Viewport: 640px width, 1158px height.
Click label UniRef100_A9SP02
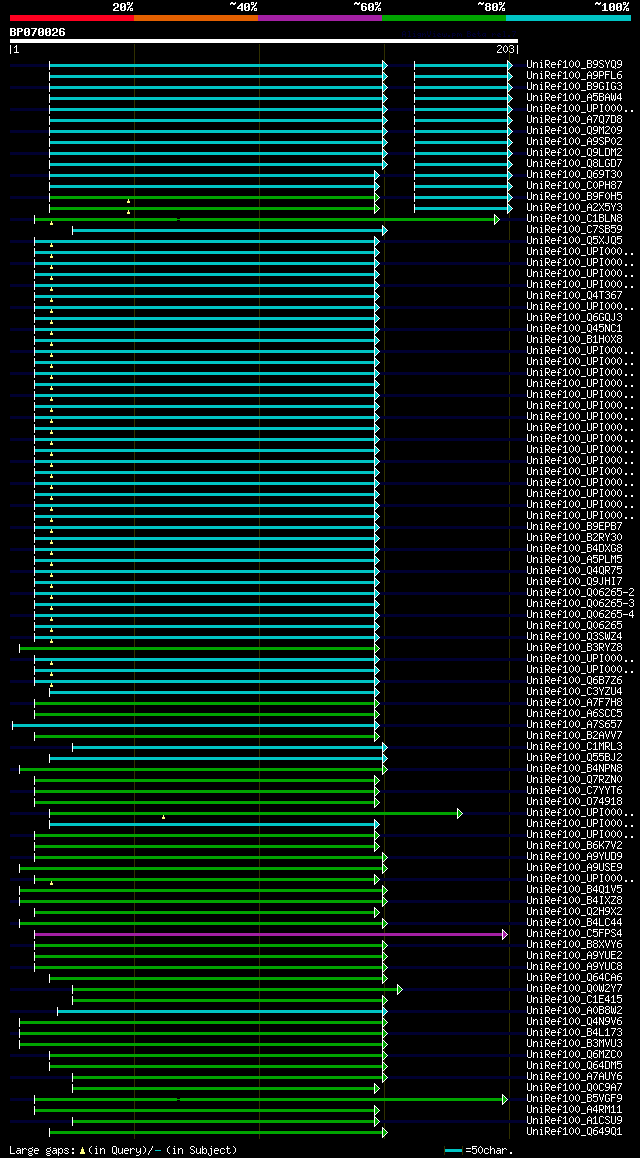574,141
